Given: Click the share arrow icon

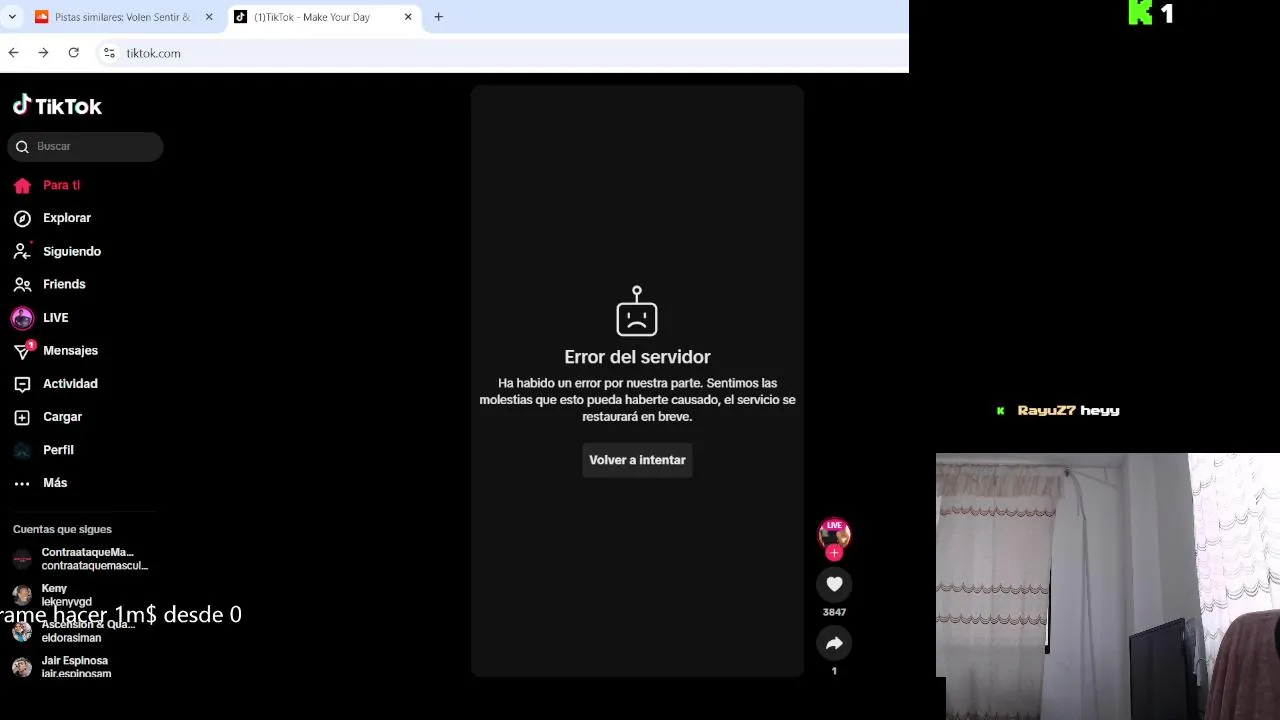Looking at the screenshot, I should click(834, 643).
